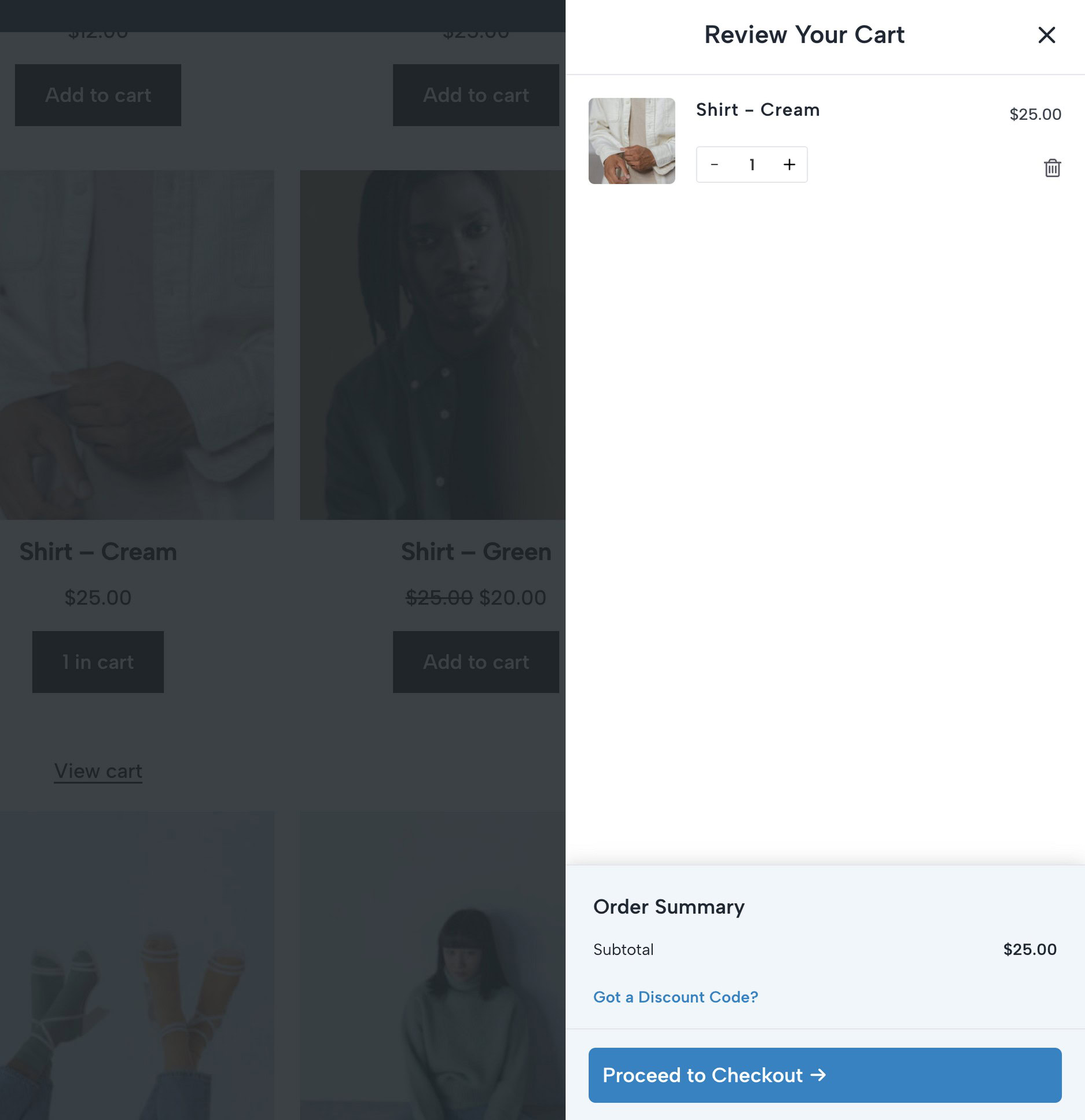This screenshot has height=1120, width=1085.
Task: Close the Review Your Cart panel
Action: (x=1046, y=35)
